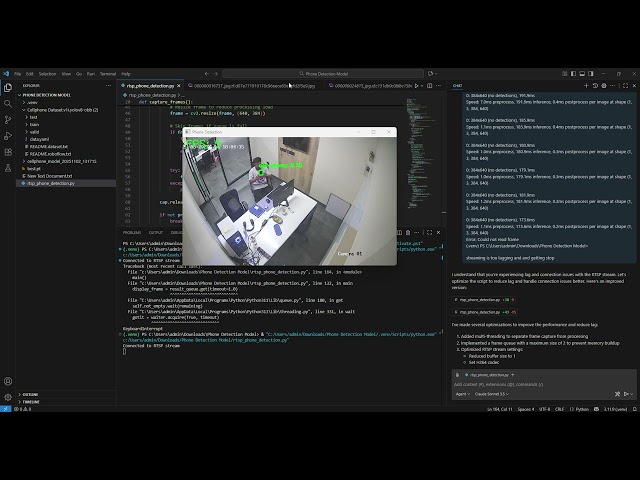Go forward with the navigation arrow
Screen dimensions: 640x480
coord(216,74)
